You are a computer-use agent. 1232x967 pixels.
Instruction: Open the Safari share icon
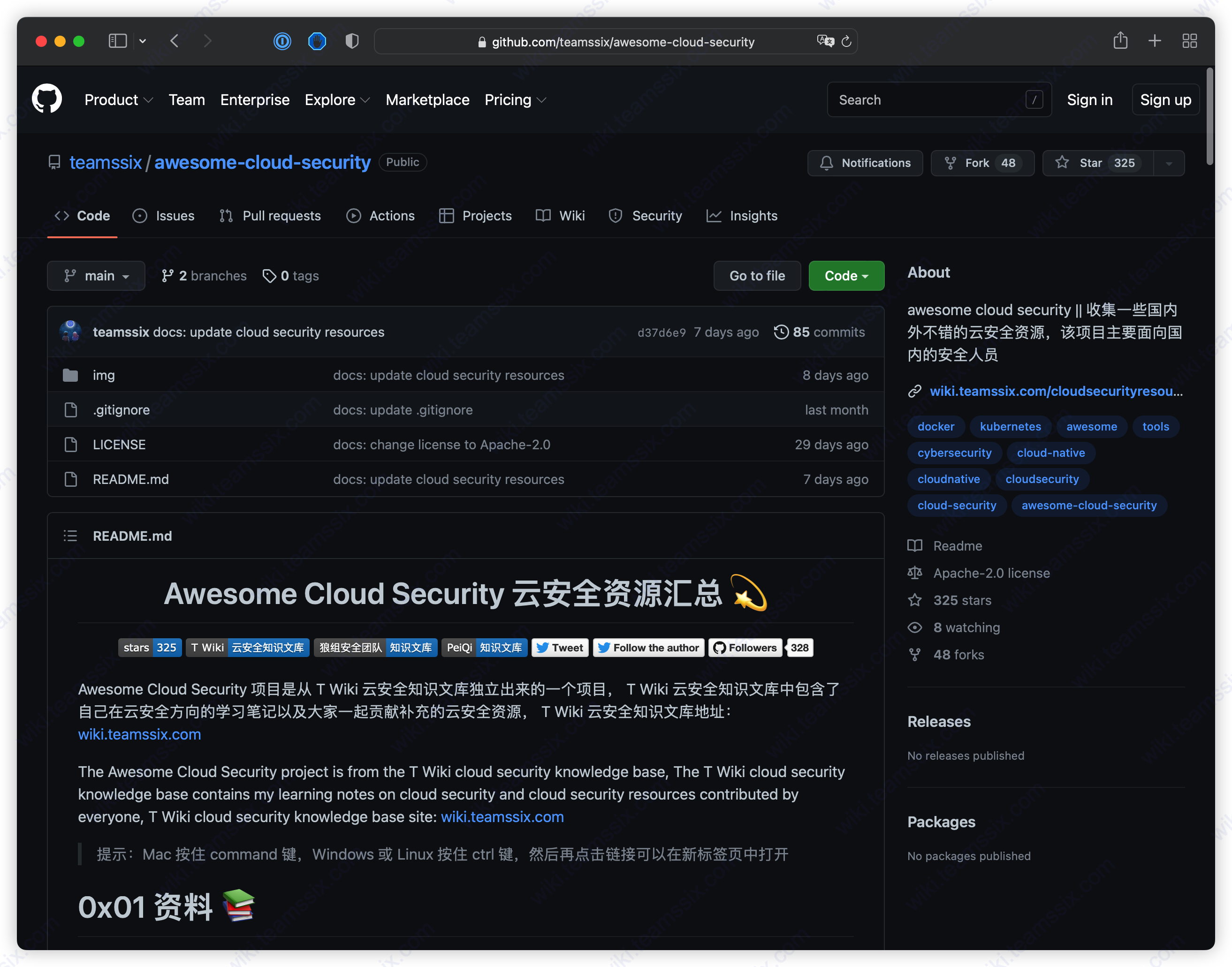(x=1120, y=40)
